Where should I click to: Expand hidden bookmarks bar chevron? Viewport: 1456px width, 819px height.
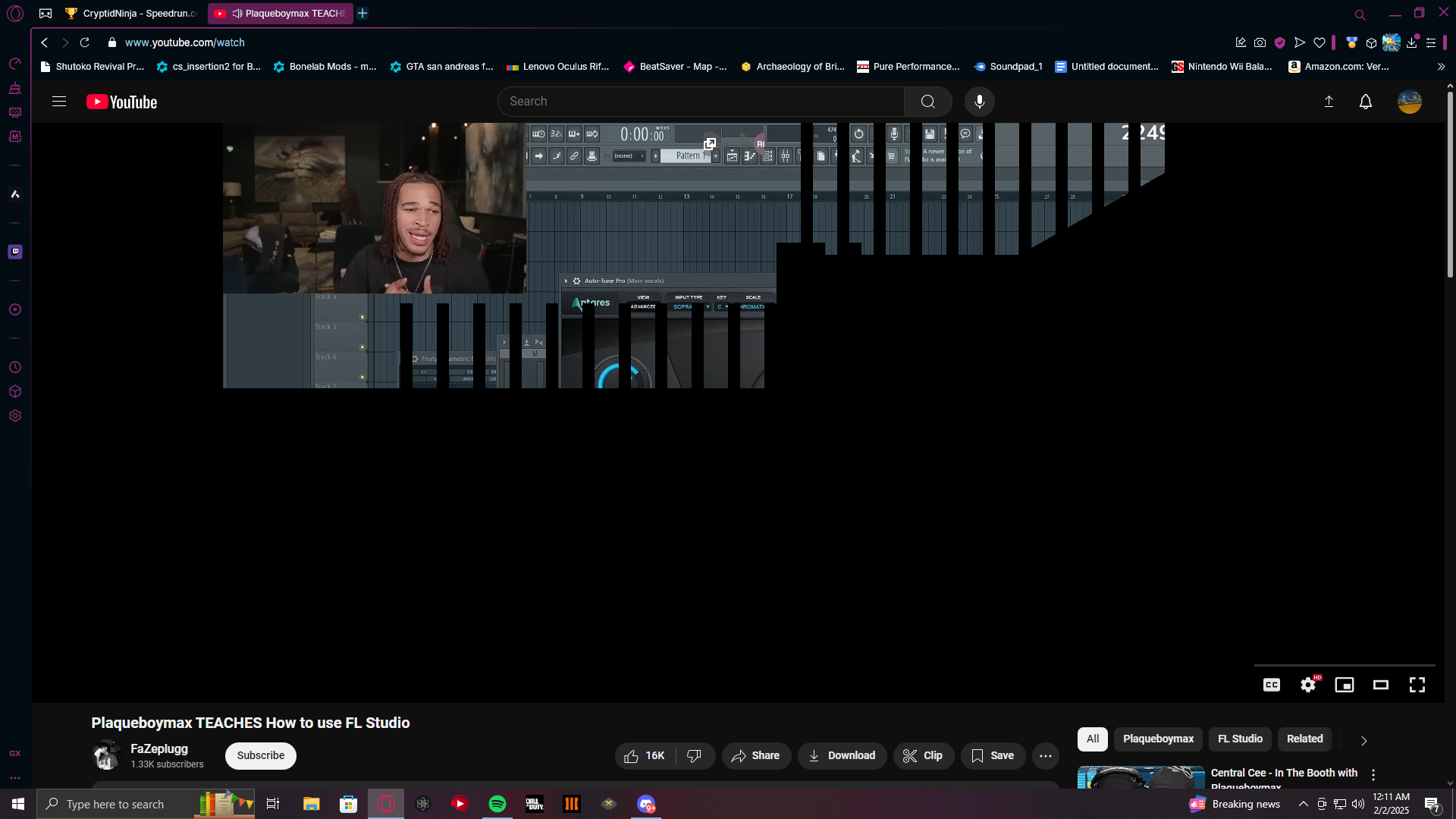point(1441,67)
